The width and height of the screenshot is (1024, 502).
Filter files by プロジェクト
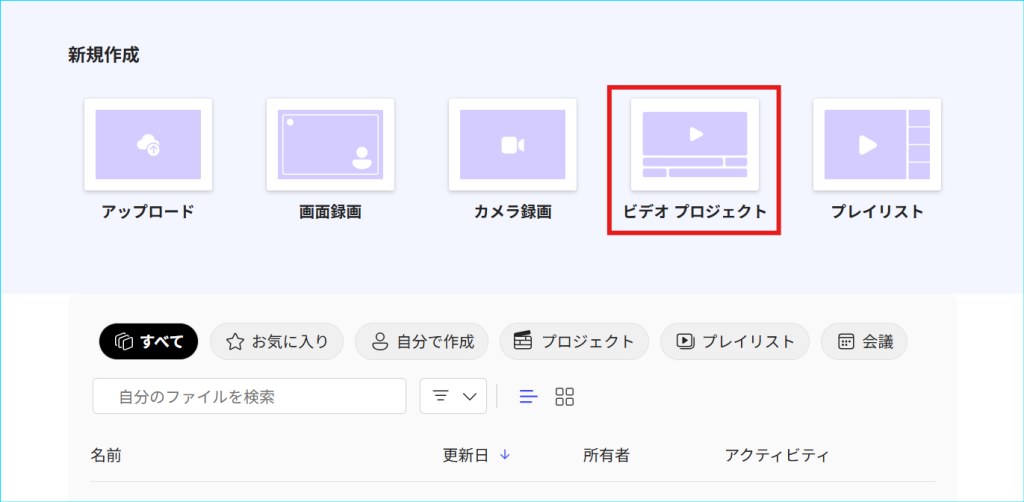coord(574,341)
